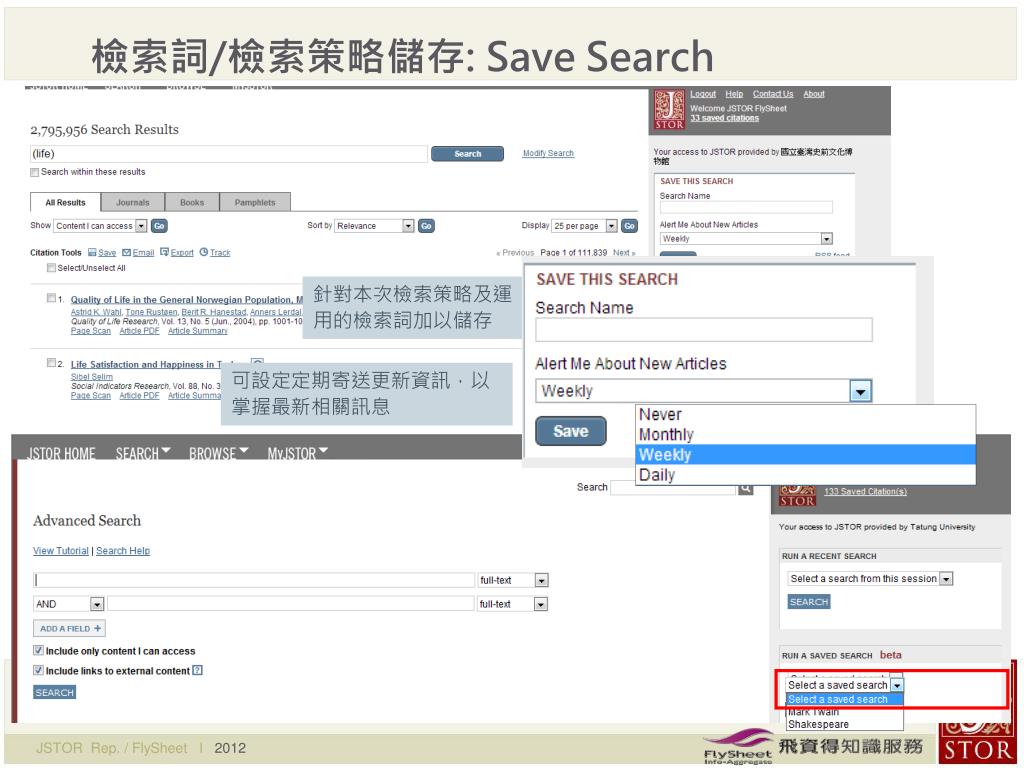Viewport: 1024px width, 768px height.
Task: Select Weekly highlighted option in list
Action: (x=805, y=455)
